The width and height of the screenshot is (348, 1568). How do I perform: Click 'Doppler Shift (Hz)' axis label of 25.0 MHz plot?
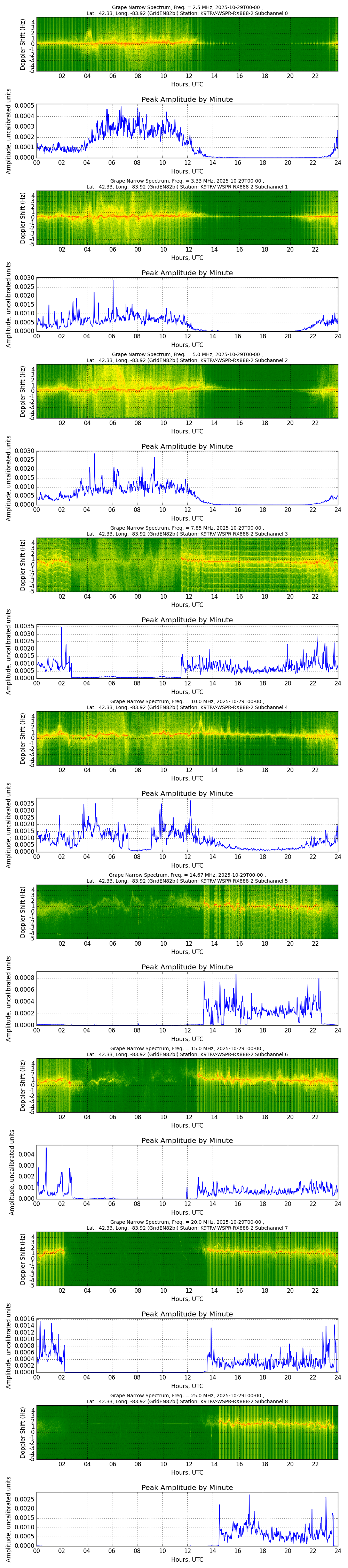click(x=23, y=1432)
